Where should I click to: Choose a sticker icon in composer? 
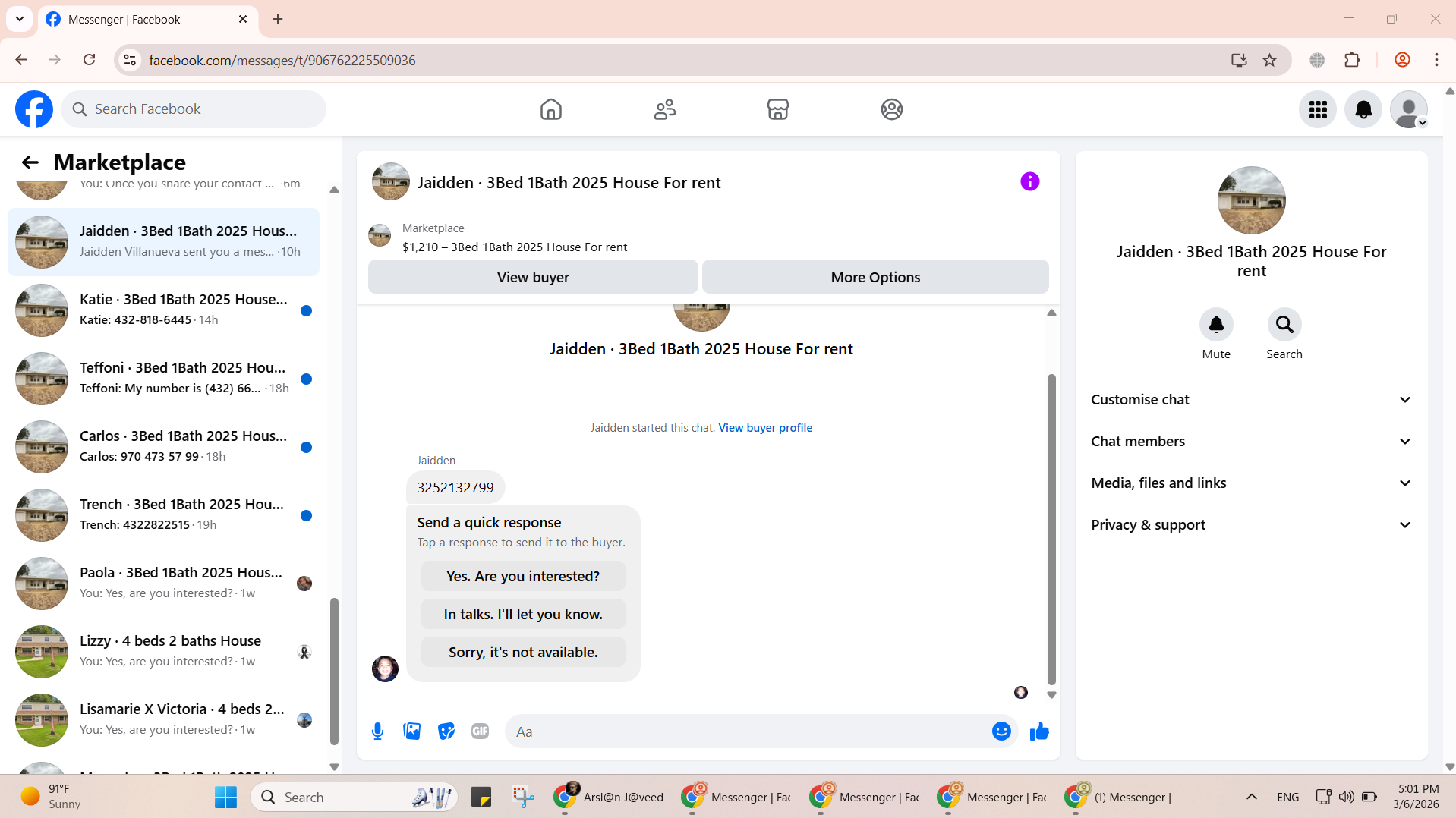click(446, 731)
